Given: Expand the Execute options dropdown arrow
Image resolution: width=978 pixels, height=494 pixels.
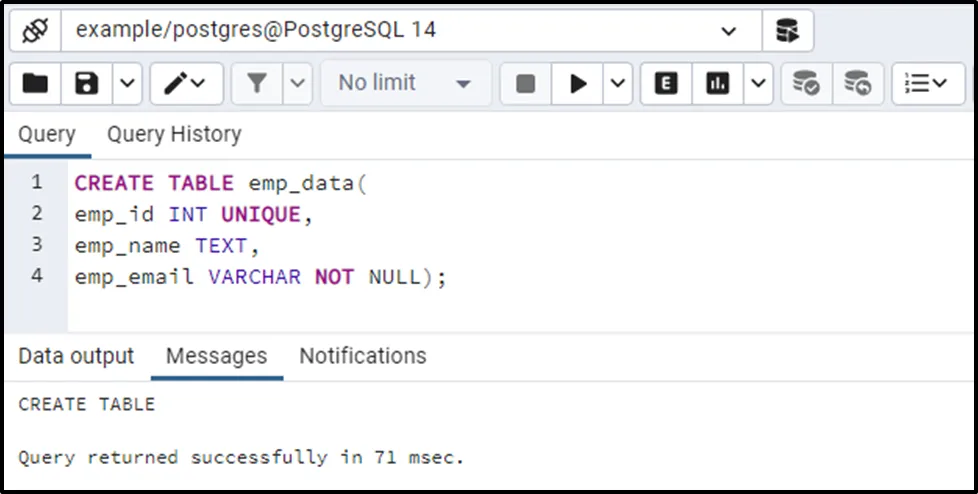Looking at the screenshot, I should click(617, 84).
